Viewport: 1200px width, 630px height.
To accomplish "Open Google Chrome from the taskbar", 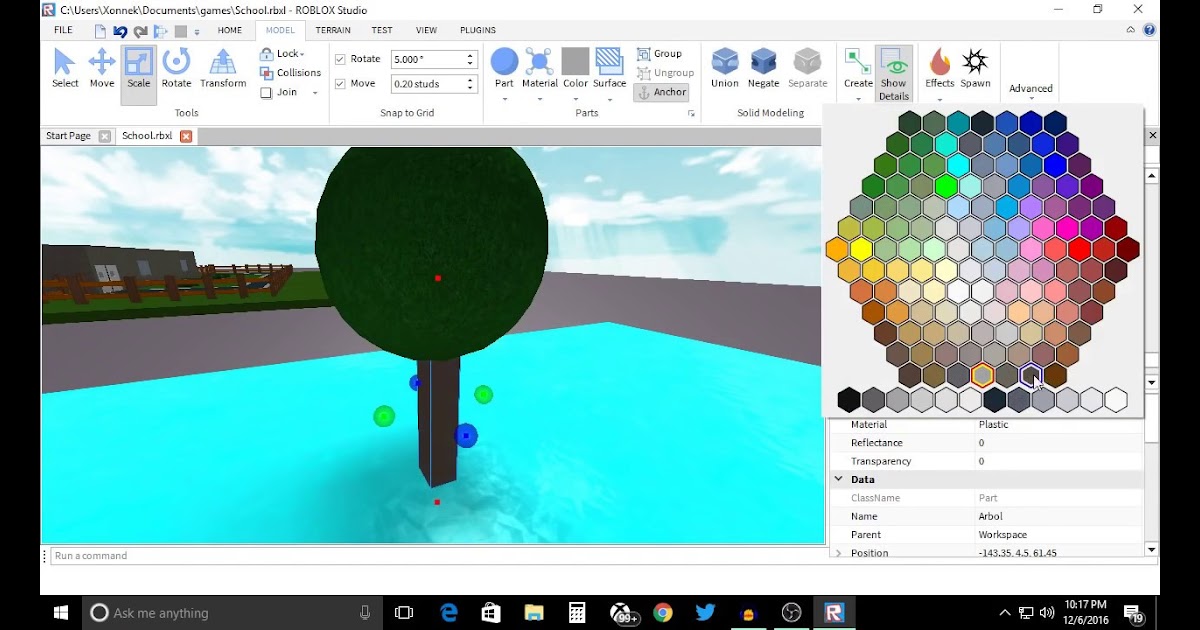I will (663, 612).
